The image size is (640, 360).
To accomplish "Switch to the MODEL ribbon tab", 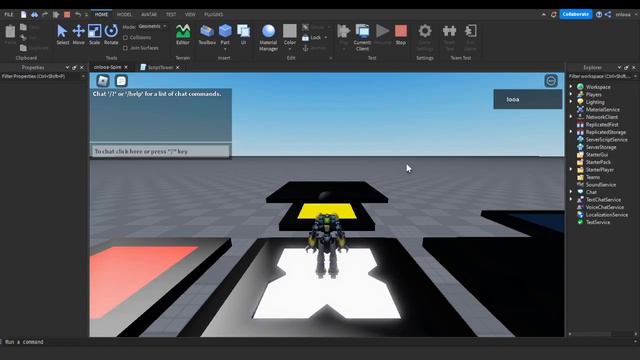I will 124,14.
